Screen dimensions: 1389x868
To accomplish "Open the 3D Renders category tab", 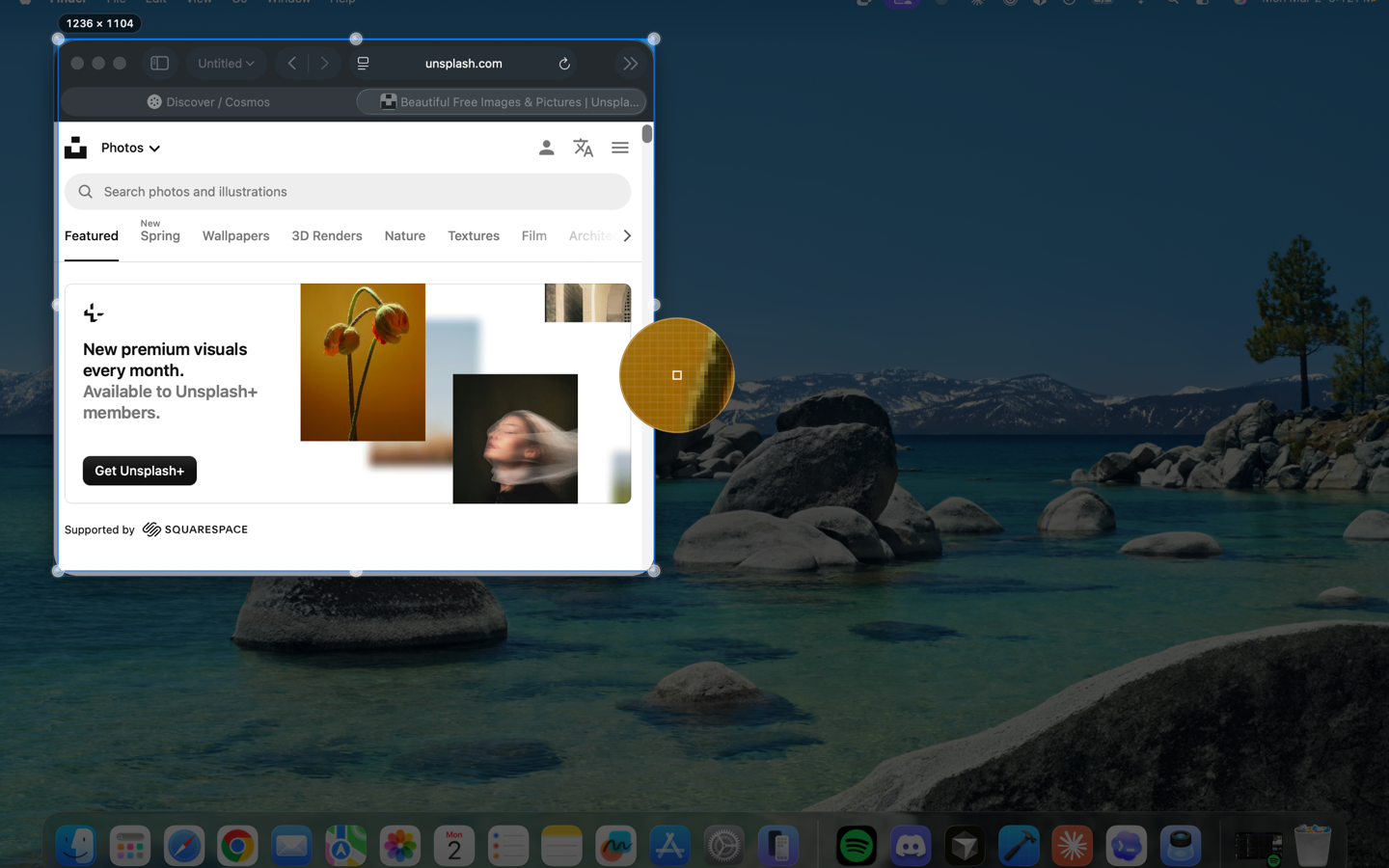I will pyautogui.click(x=327, y=236).
